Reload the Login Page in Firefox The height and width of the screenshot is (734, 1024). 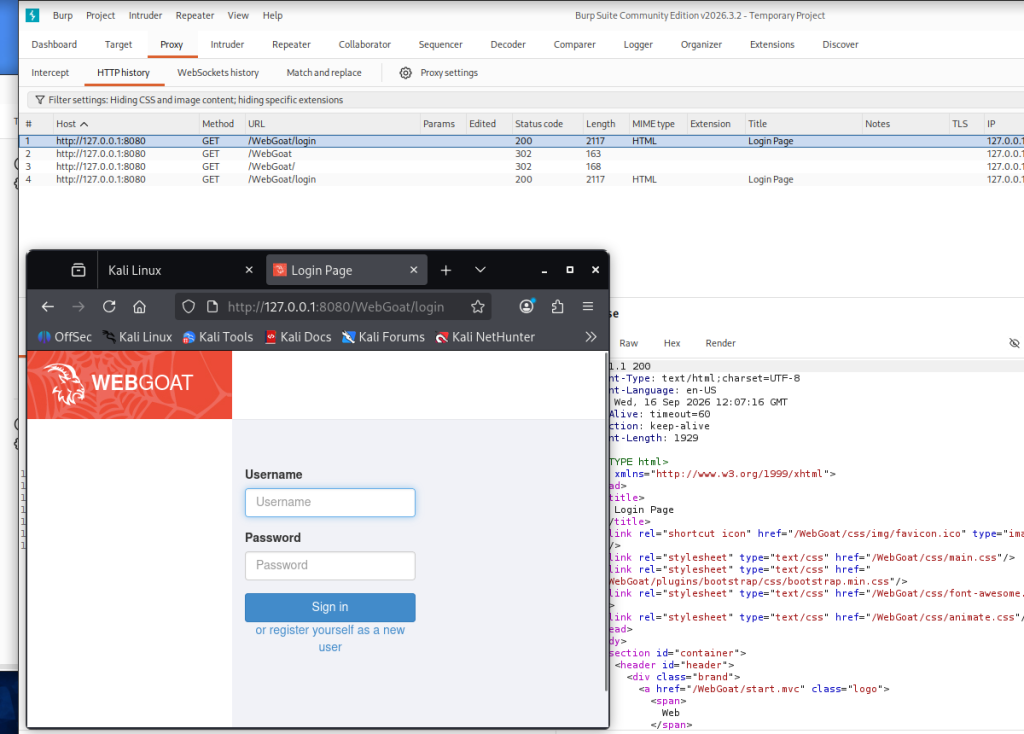tap(109, 306)
